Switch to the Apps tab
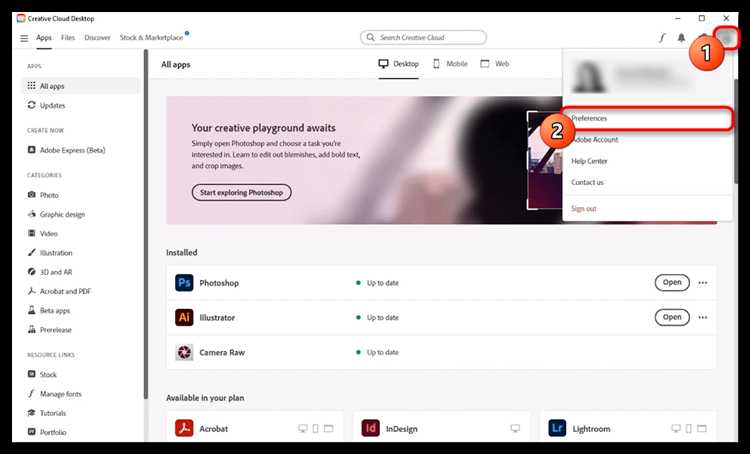Screen dimensions: 750x454 44,37
